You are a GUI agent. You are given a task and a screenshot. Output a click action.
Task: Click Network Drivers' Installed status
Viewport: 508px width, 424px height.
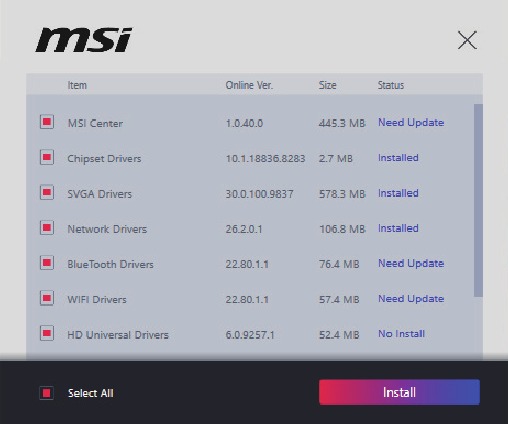pyautogui.click(x=398, y=228)
